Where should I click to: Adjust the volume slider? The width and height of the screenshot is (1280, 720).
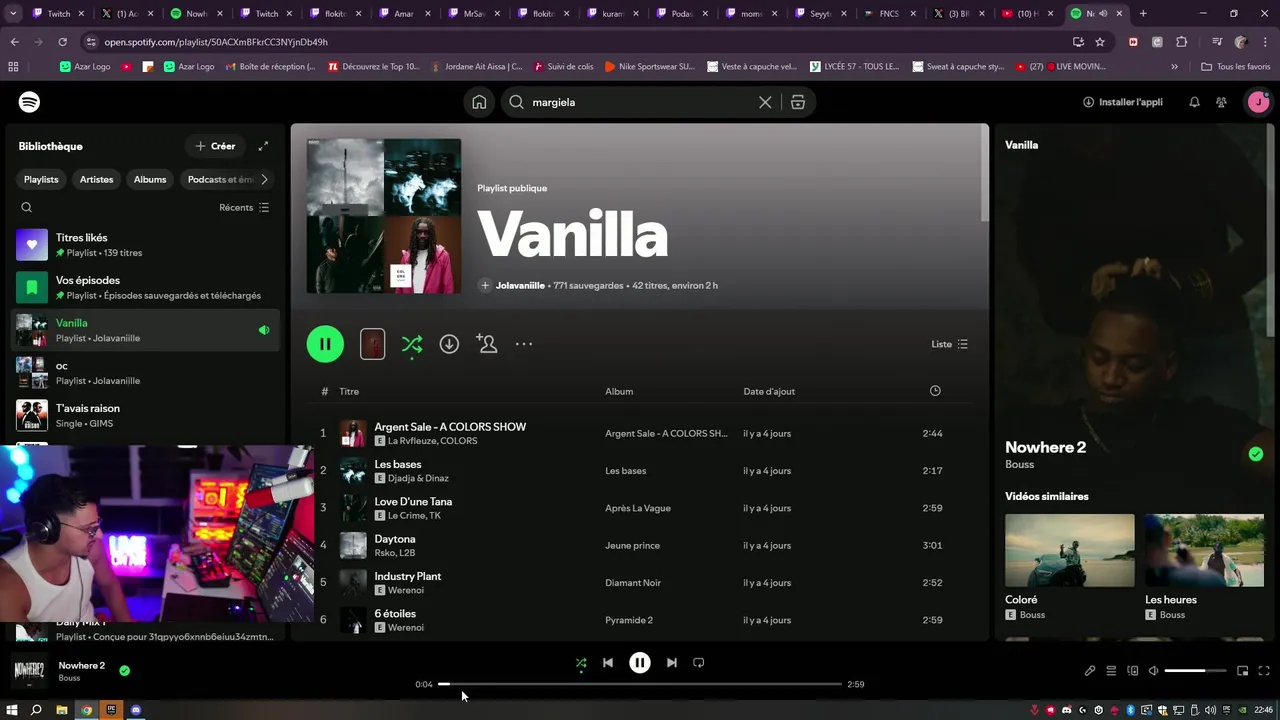click(1195, 671)
